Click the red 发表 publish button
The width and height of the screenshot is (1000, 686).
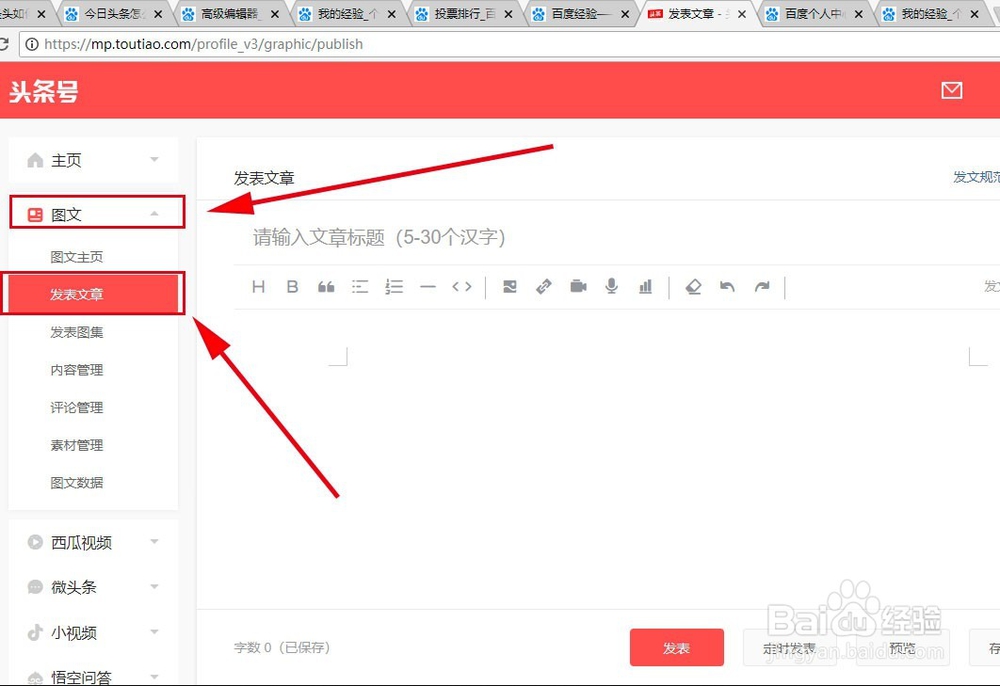click(677, 648)
